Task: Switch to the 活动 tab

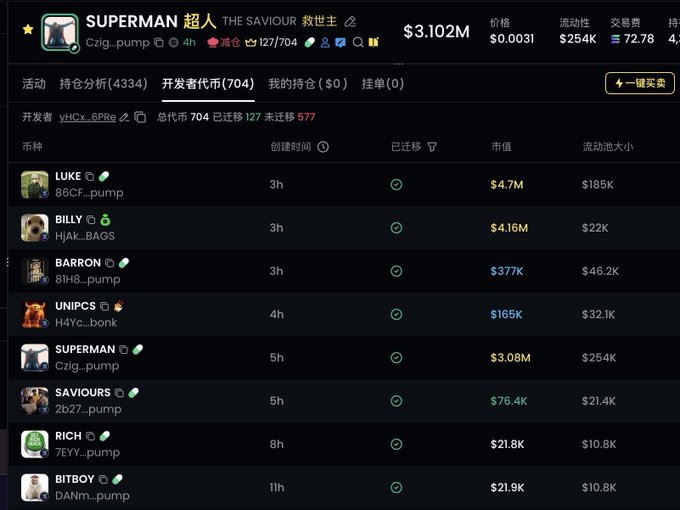Action: tap(34, 83)
